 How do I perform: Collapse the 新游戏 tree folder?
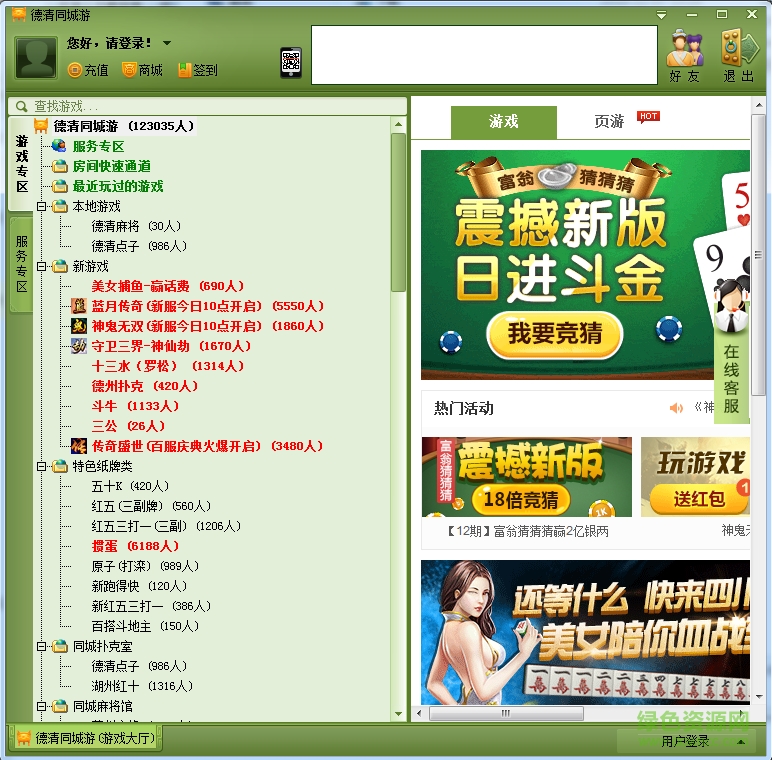[43, 266]
